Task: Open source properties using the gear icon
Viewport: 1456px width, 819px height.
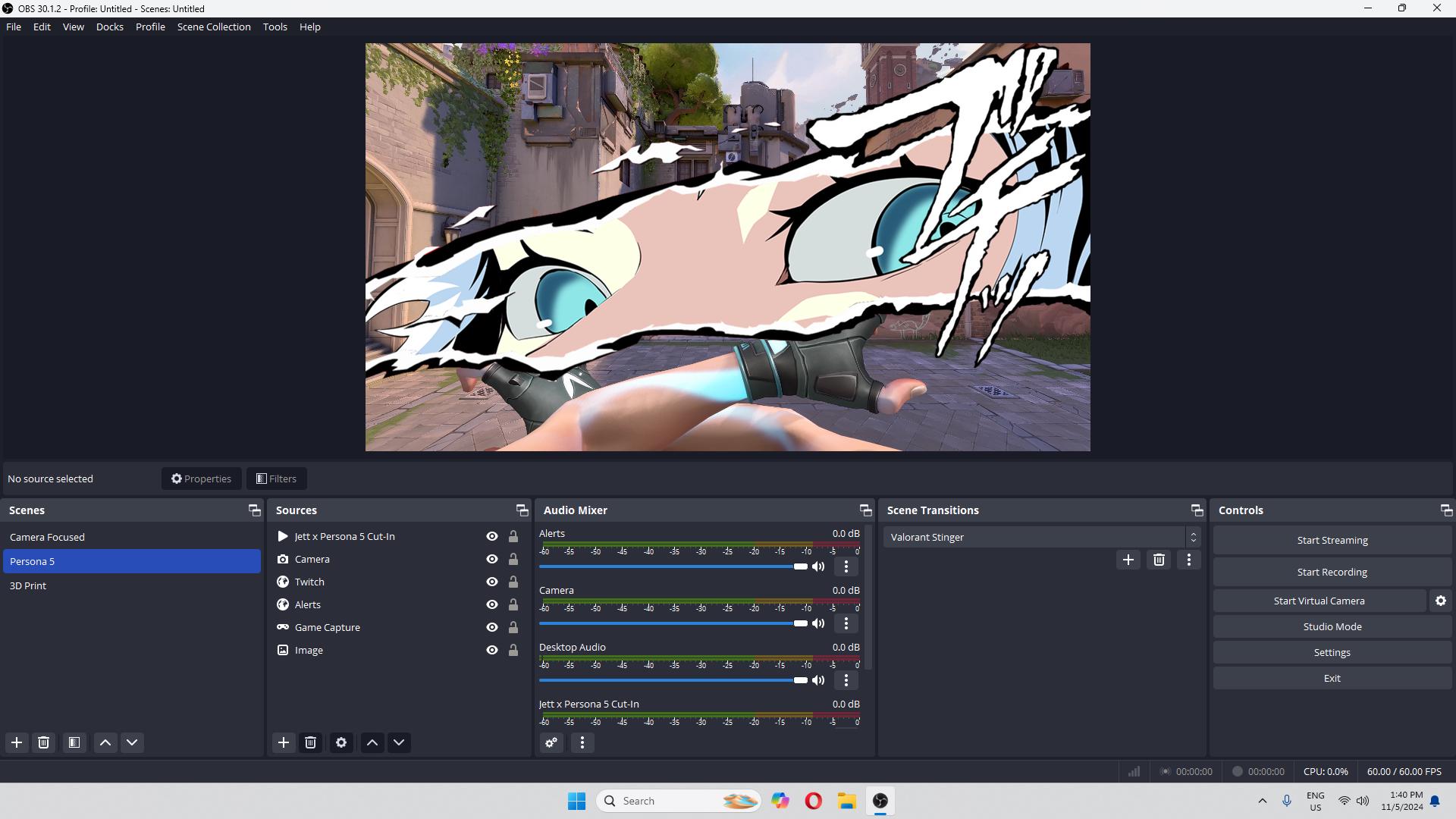Action: click(340, 742)
